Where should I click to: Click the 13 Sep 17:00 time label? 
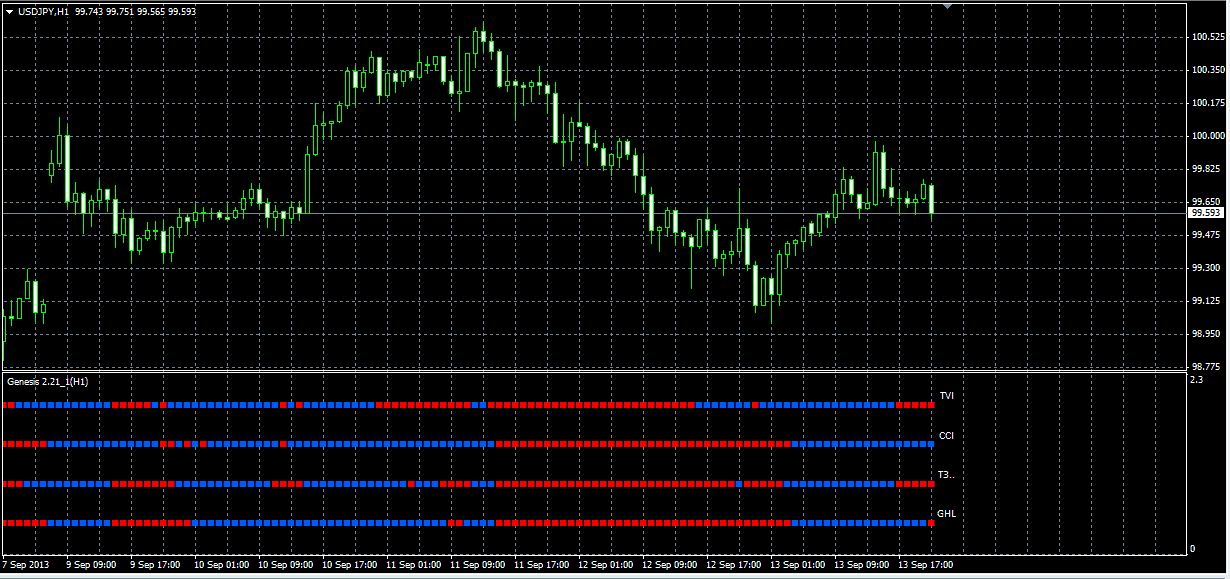(x=925, y=565)
